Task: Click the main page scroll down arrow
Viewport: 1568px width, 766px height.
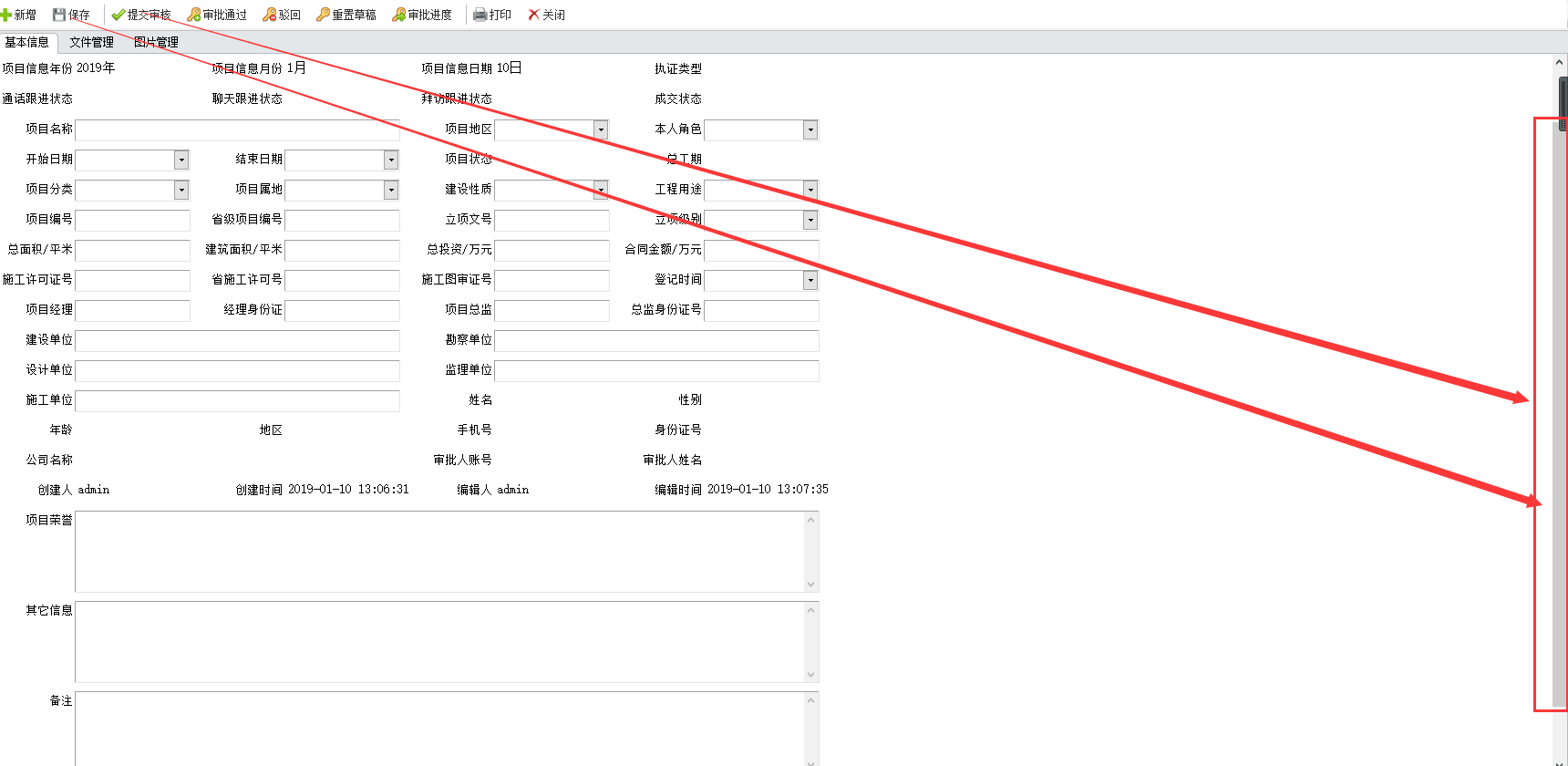Action: pos(1560,761)
